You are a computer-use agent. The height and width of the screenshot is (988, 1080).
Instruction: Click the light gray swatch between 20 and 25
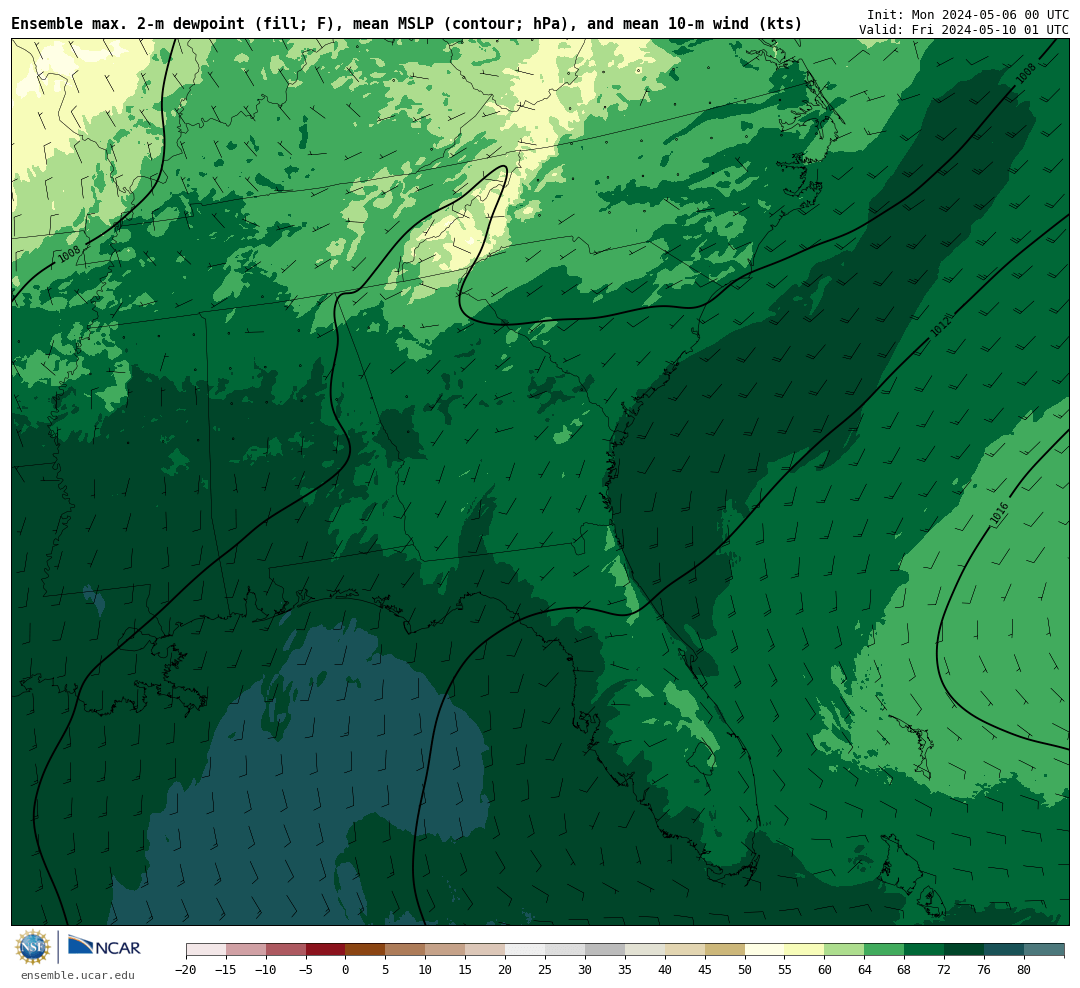coord(525,950)
